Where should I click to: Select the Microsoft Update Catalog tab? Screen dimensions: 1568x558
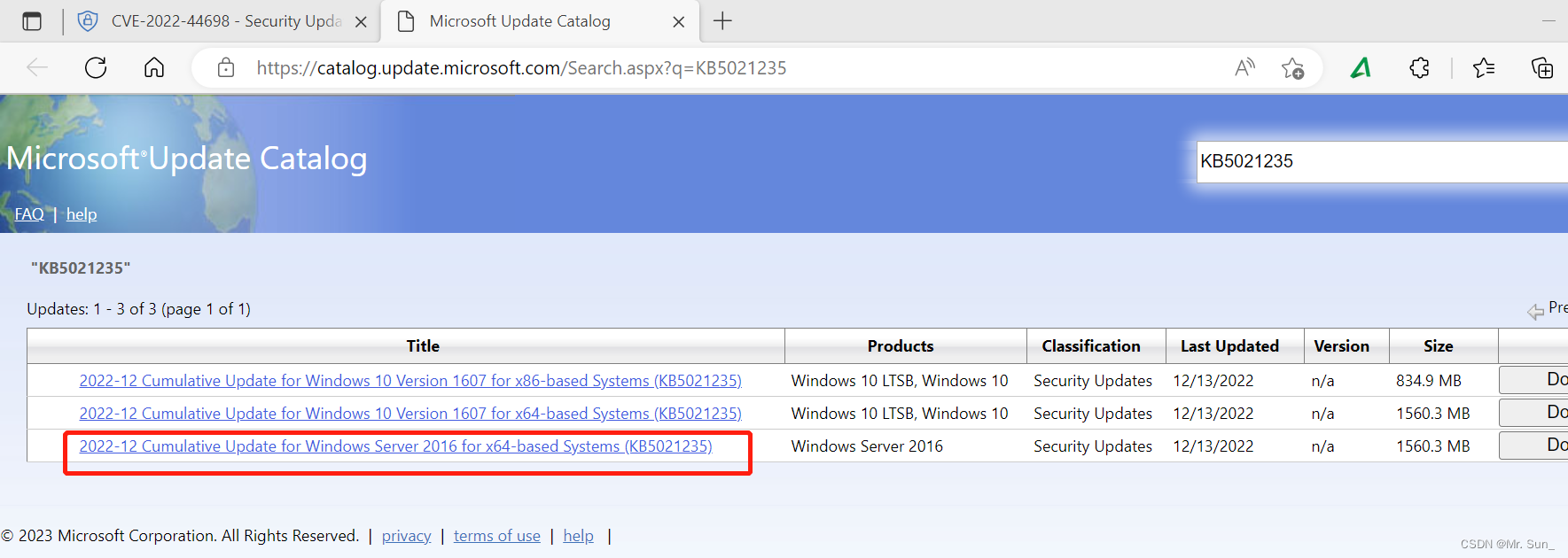pyautogui.click(x=540, y=21)
